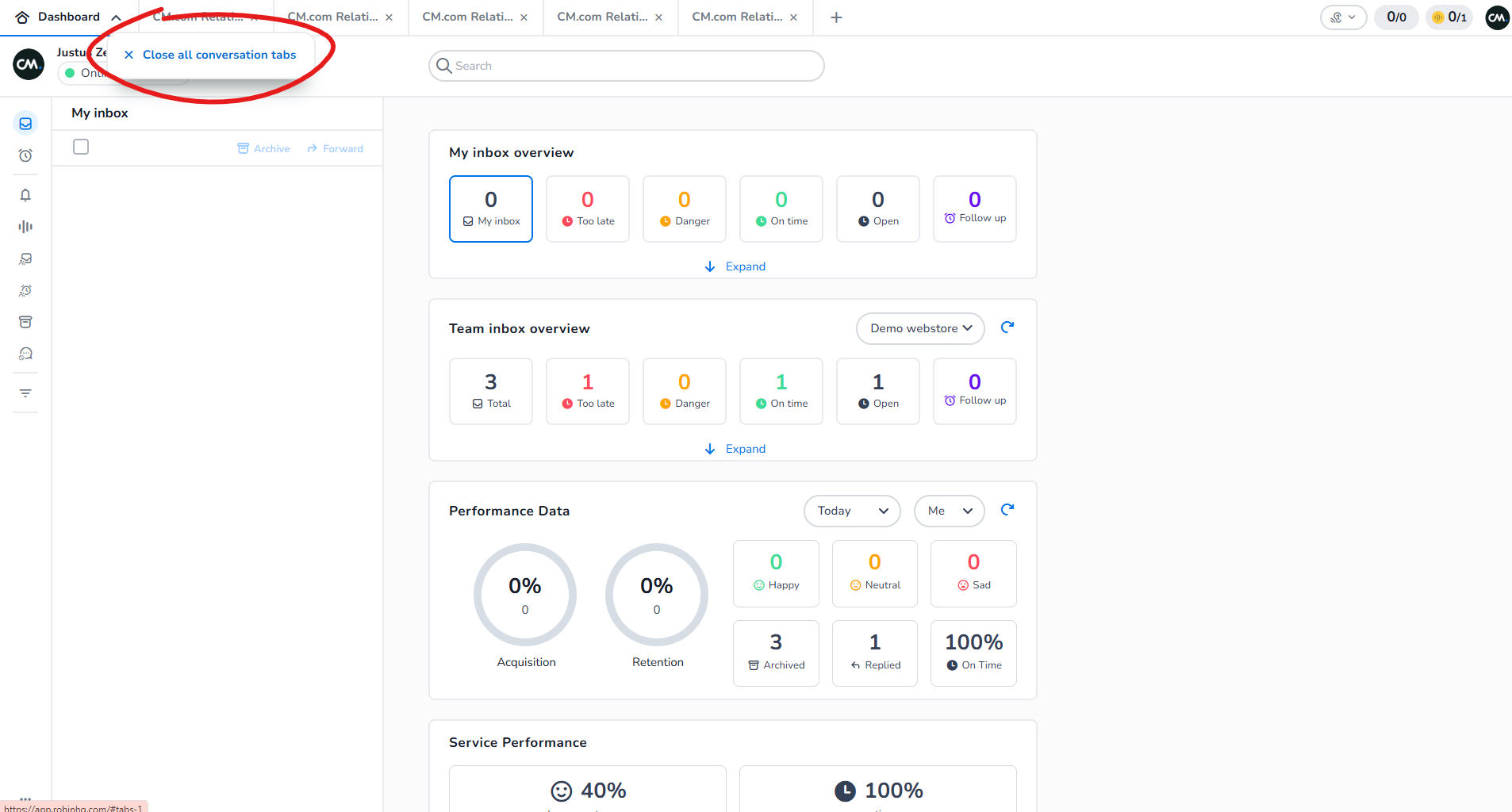Open the Today period dropdown

pos(851,511)
